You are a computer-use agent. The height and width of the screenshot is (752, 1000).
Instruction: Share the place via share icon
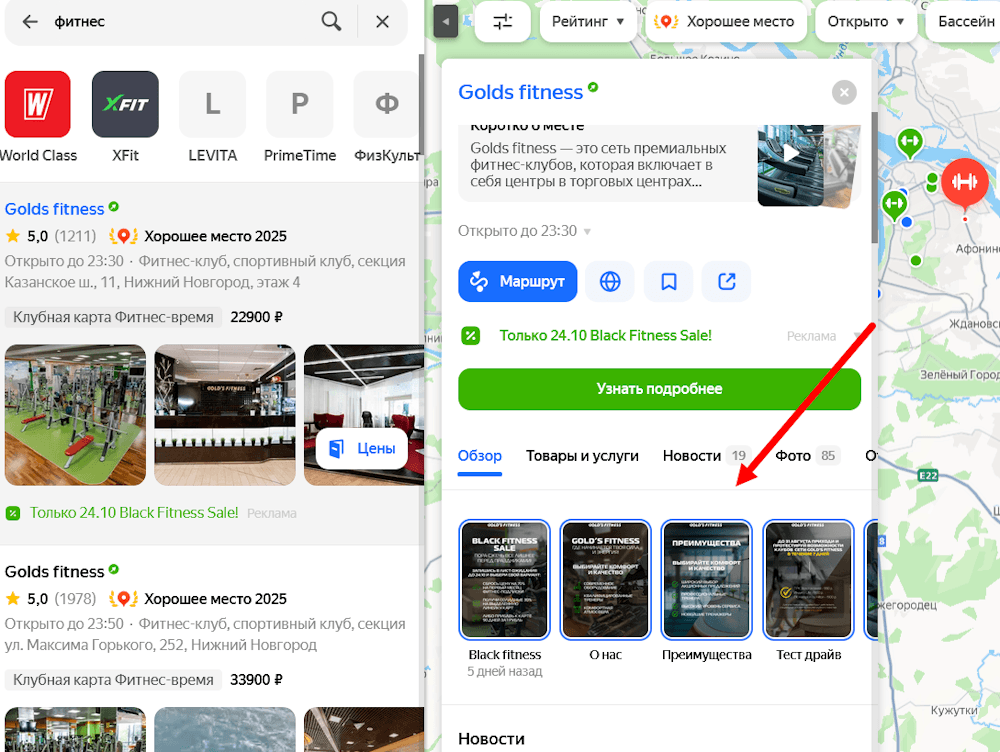coord(726,281)
